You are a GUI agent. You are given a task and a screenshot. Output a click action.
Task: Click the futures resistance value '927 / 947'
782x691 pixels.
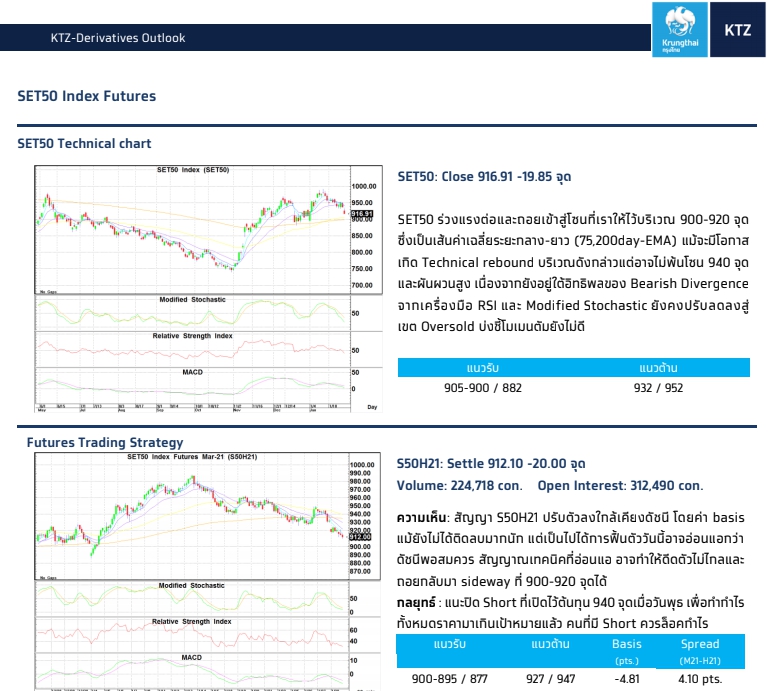[551, 679]
